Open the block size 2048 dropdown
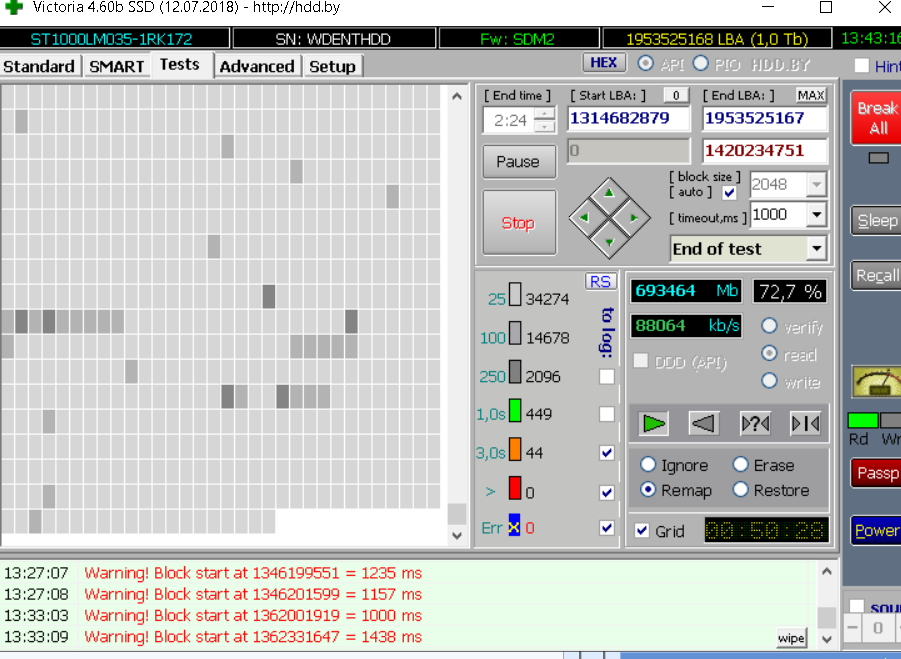This screenshot has width=901, height=659. [816, 184]
